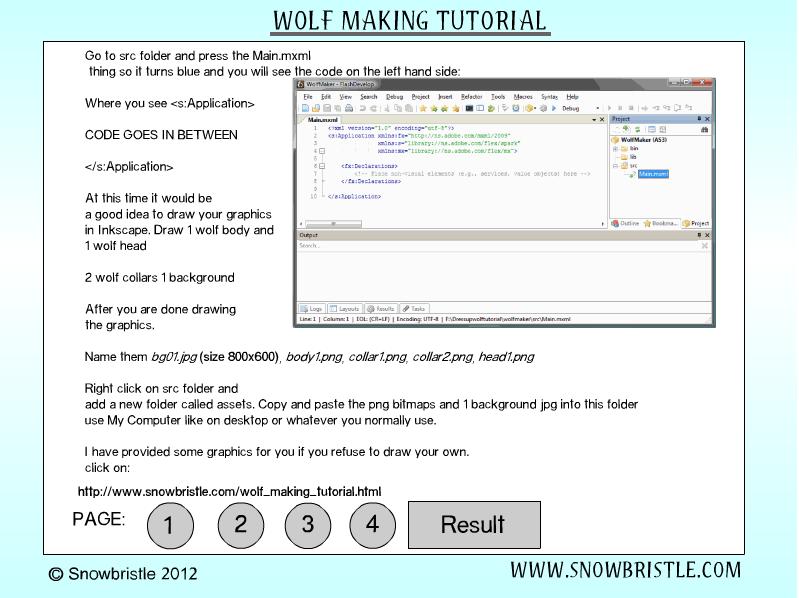The width and height of the screenshot is (799, 598).
Task: Click the command prompt icon in FlashDevelop
Action: pos(469,108)
